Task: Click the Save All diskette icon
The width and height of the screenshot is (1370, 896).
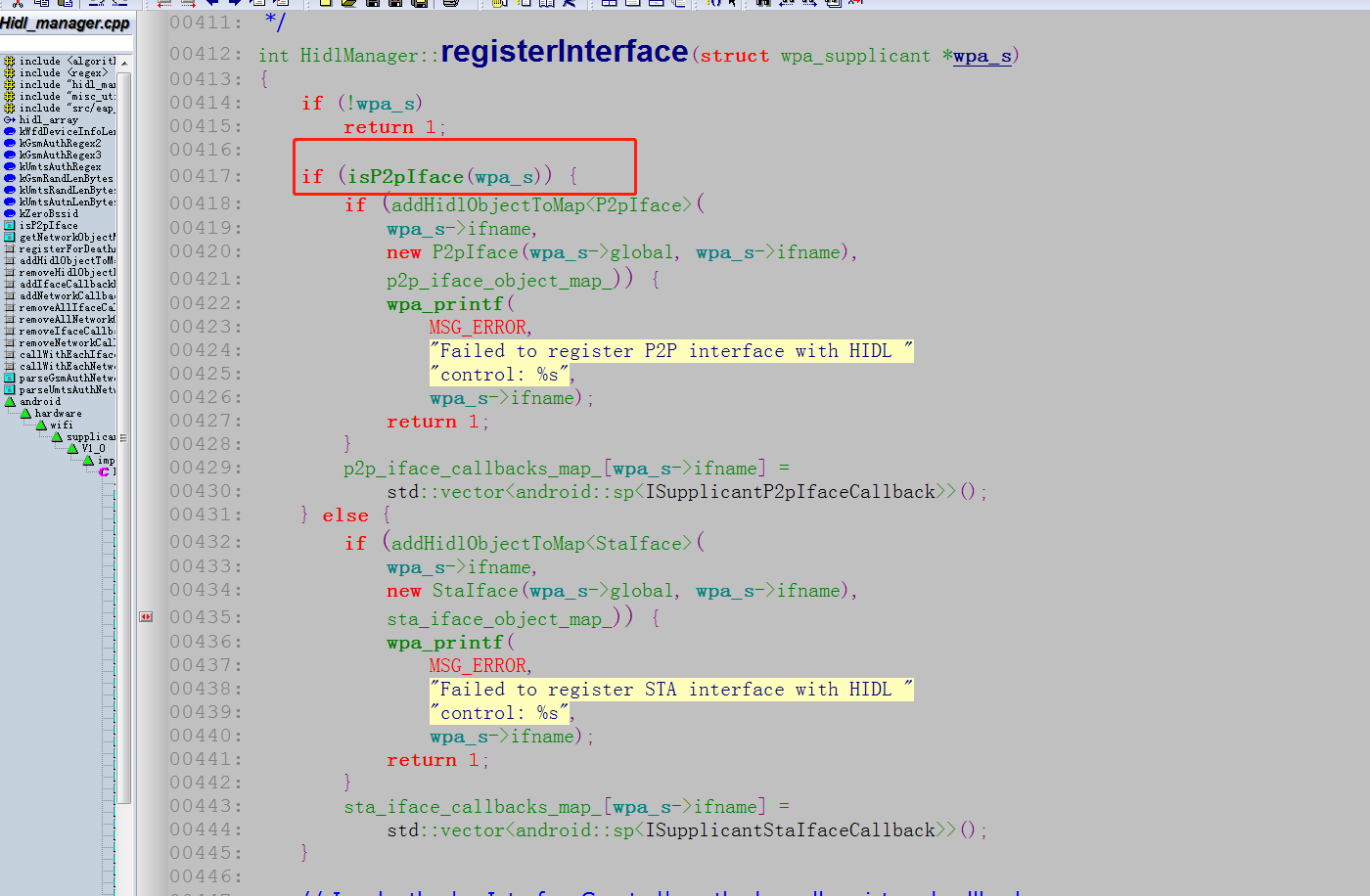Action: coord(418,6)
